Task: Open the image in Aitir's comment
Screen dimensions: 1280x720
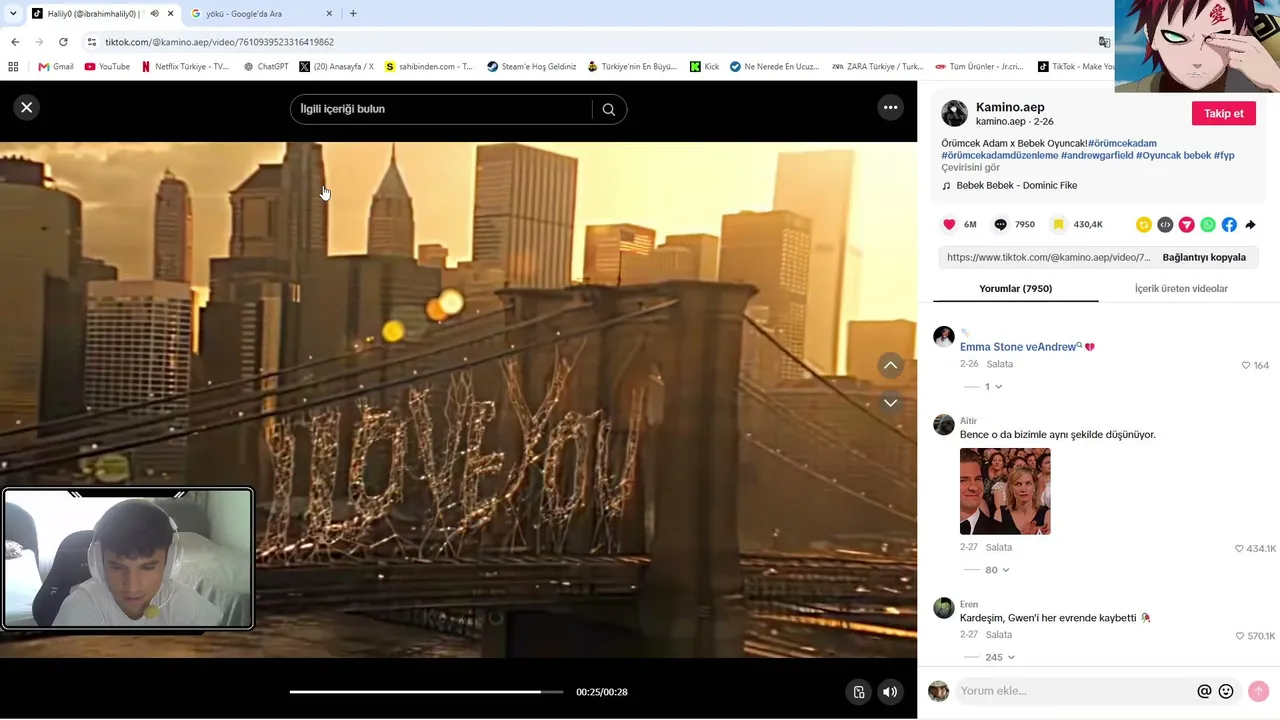Action: (1005, 491)
